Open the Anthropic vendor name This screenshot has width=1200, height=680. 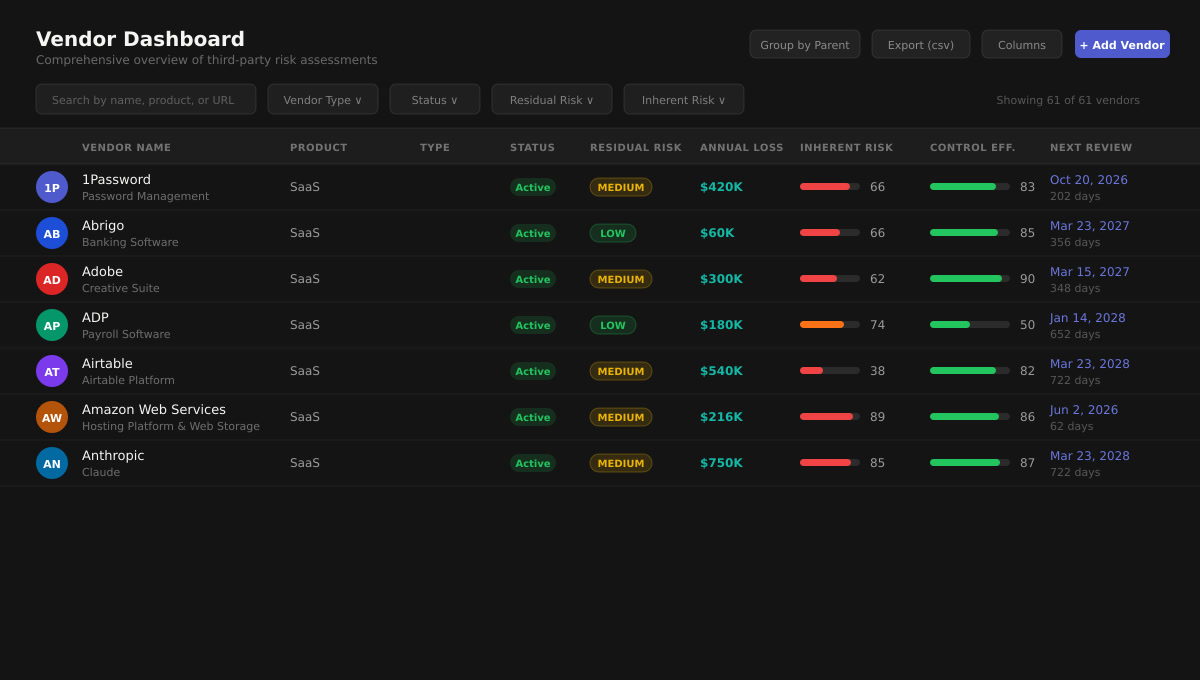pos(113,455)
